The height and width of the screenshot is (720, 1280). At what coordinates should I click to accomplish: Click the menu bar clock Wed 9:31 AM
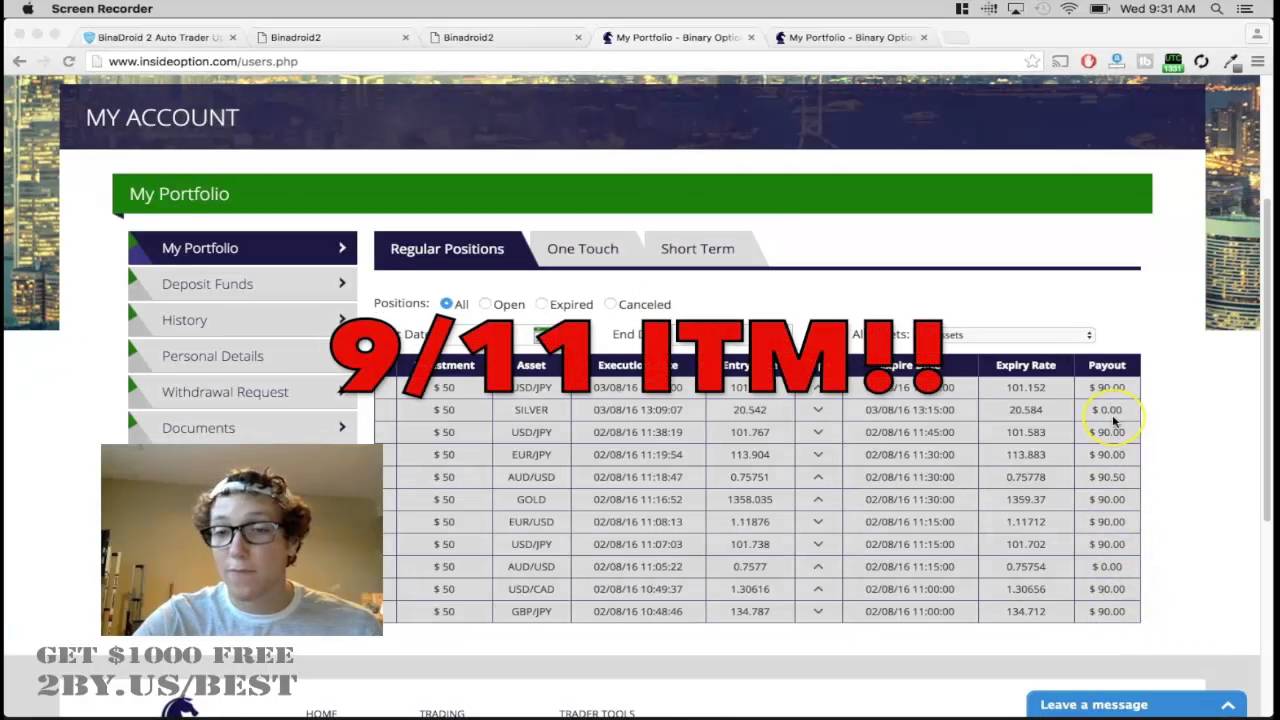1158,9
